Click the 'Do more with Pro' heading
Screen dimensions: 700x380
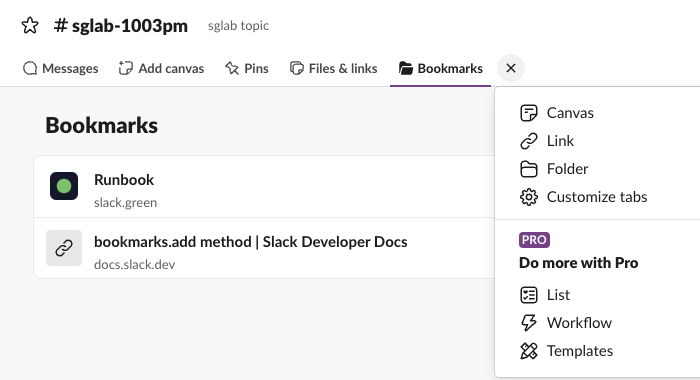[579, 263]
